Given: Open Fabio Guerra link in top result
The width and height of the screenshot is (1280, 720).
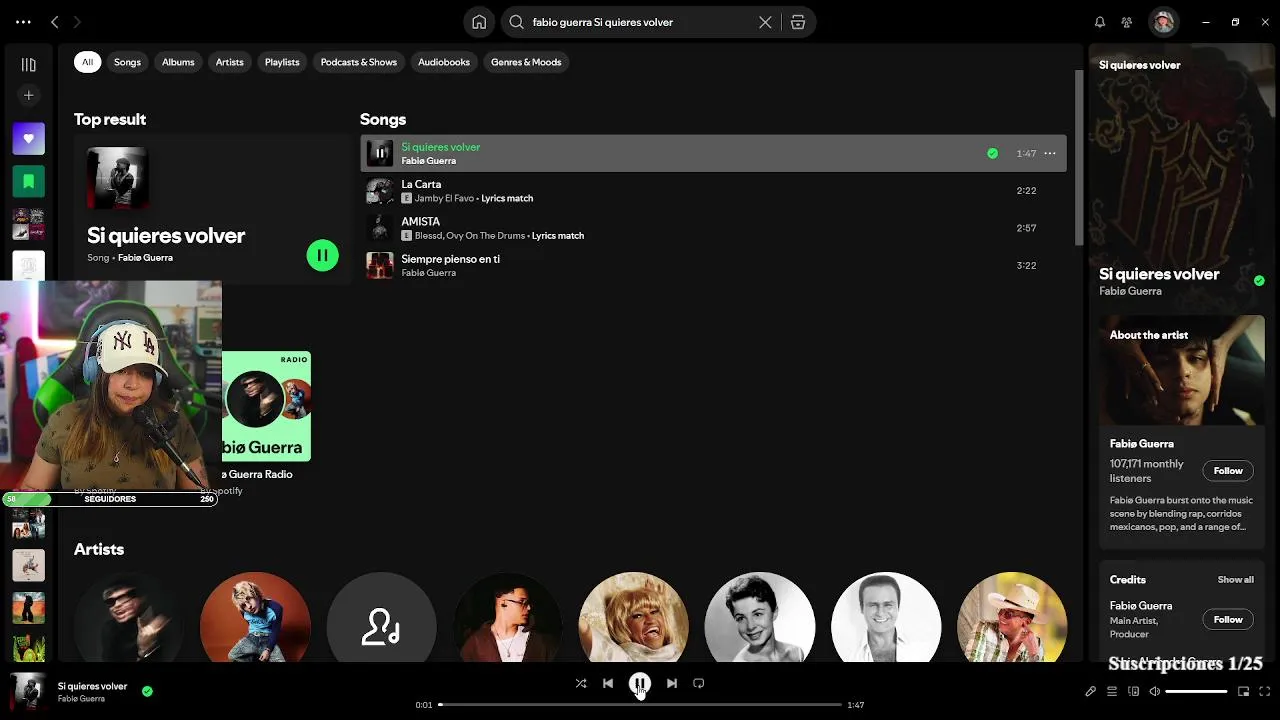Looking at the screenshot, I should (145, 258).
